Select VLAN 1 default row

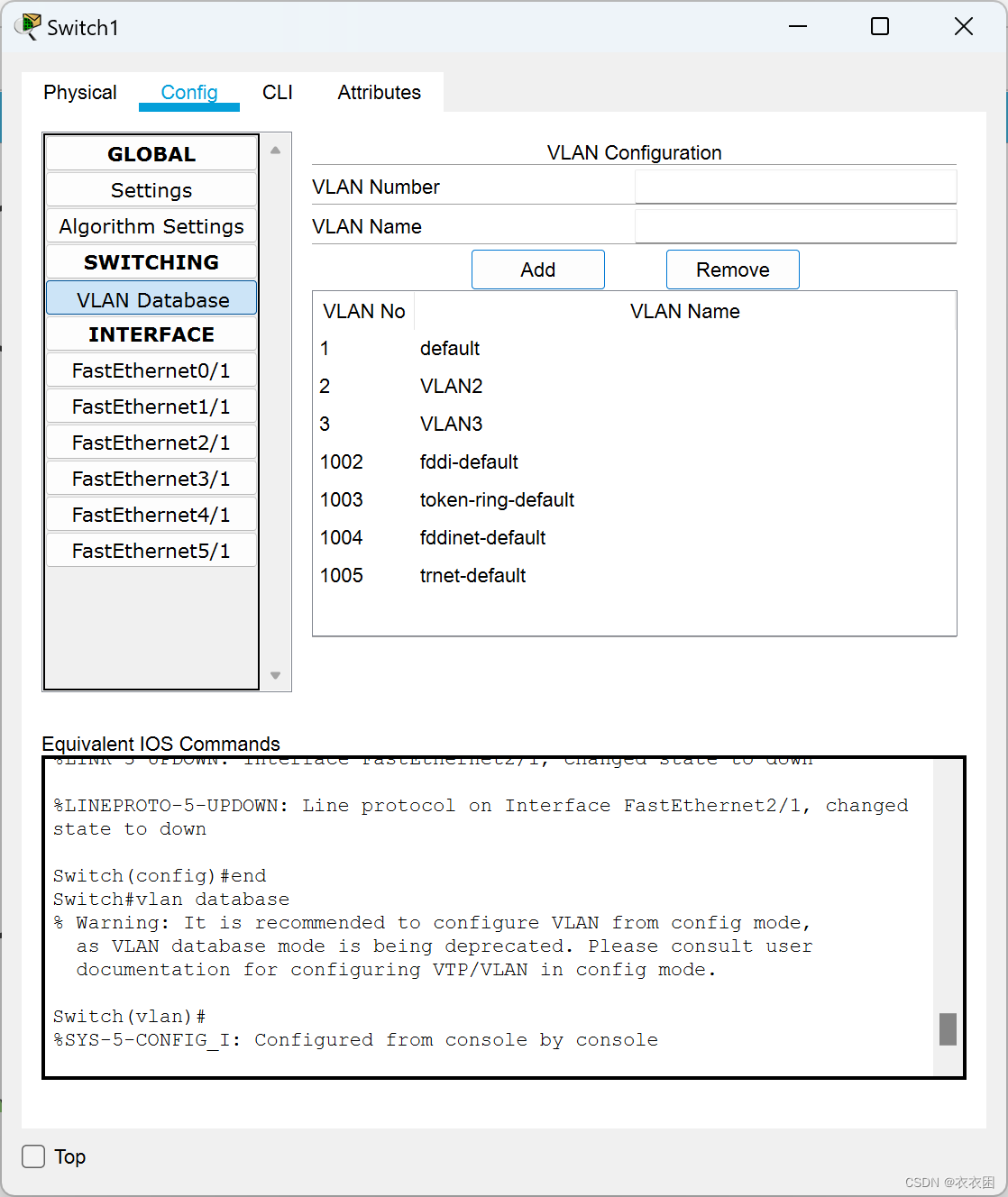click(635, 348)
